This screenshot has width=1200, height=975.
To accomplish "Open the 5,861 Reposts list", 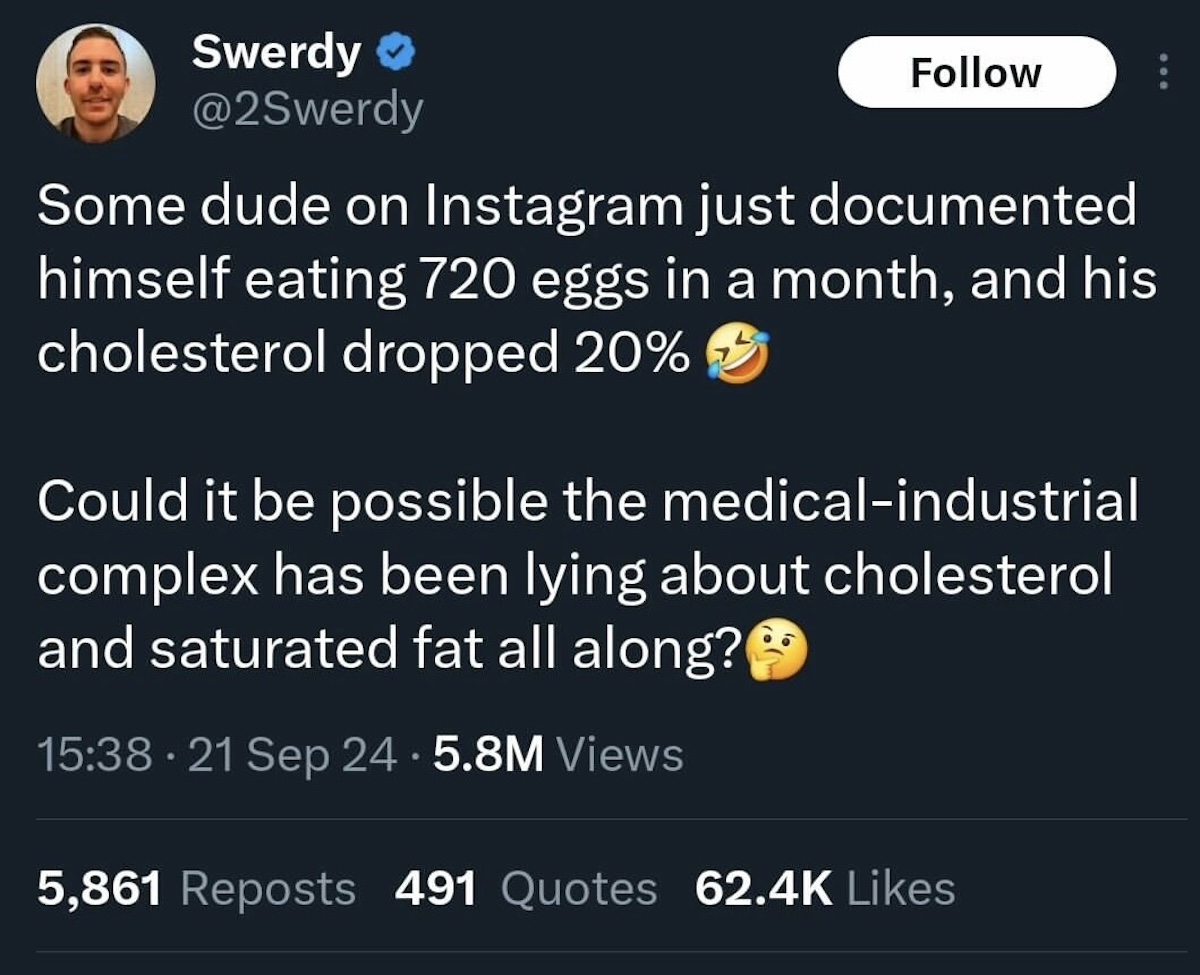I will click(196, 888).
